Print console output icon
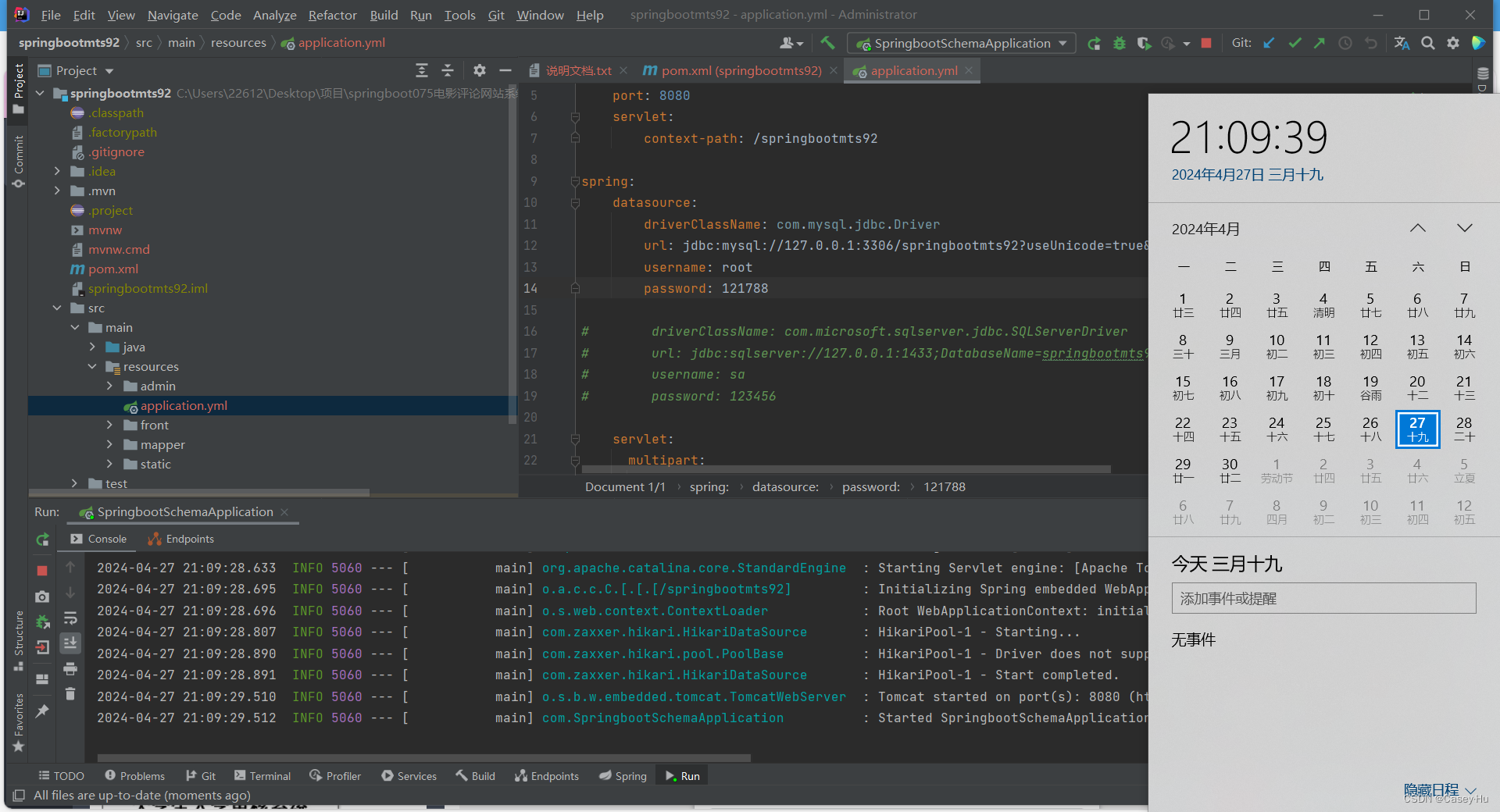The image size is (1500, 812). click(70, 669)
